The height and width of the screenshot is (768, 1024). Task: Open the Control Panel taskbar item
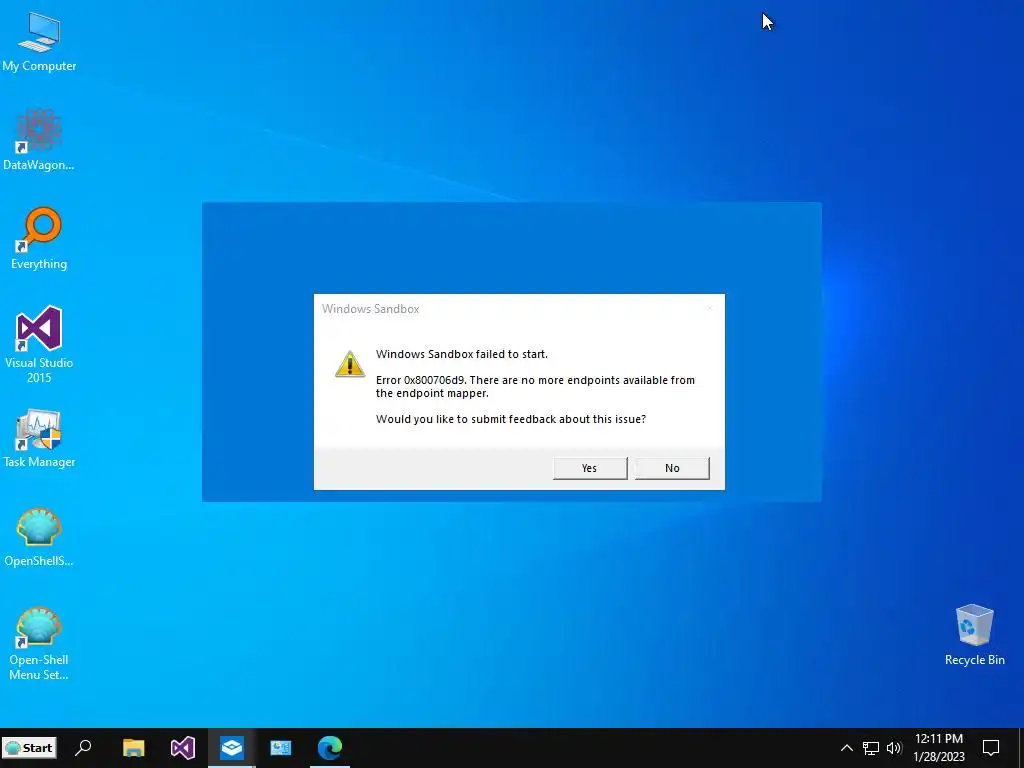pos(281,748)
